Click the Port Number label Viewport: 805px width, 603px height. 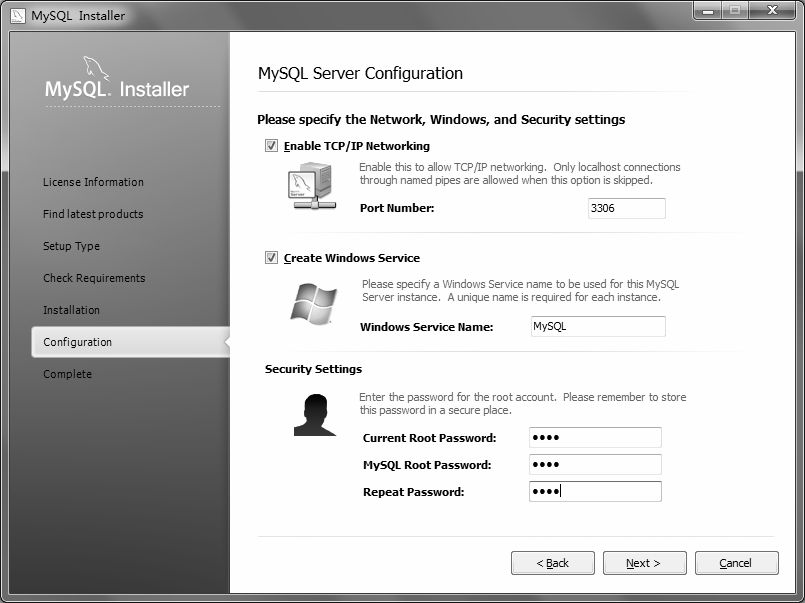[397, 208]
